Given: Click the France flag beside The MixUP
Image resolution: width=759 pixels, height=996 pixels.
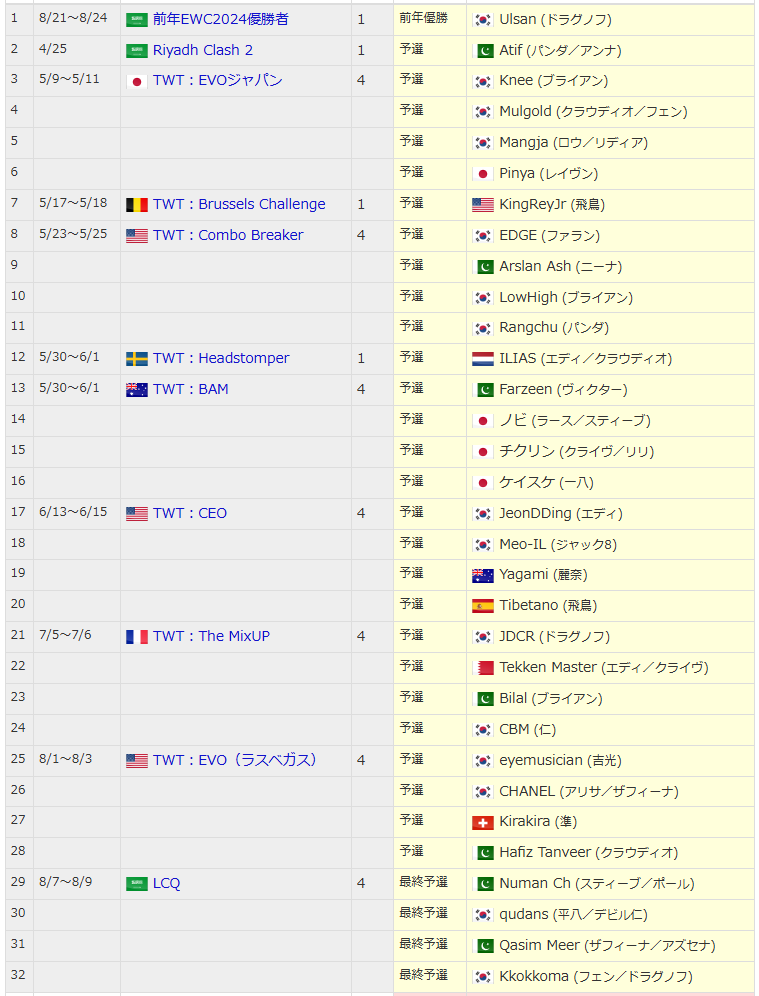Looking at the screenshot, I should click(137, 637).
